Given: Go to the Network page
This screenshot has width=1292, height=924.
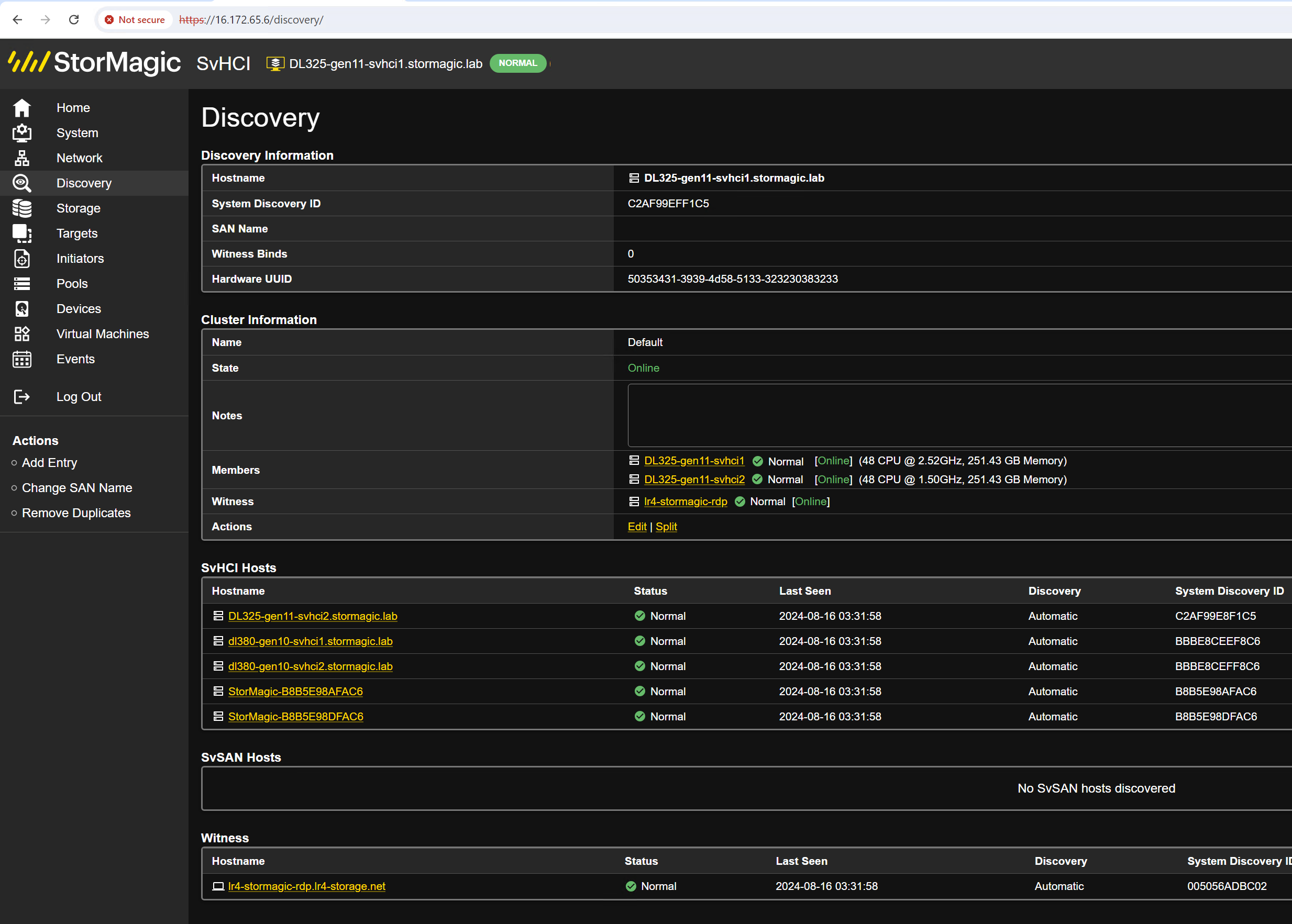Looking at the screenshot, I should tap(79, 158).
